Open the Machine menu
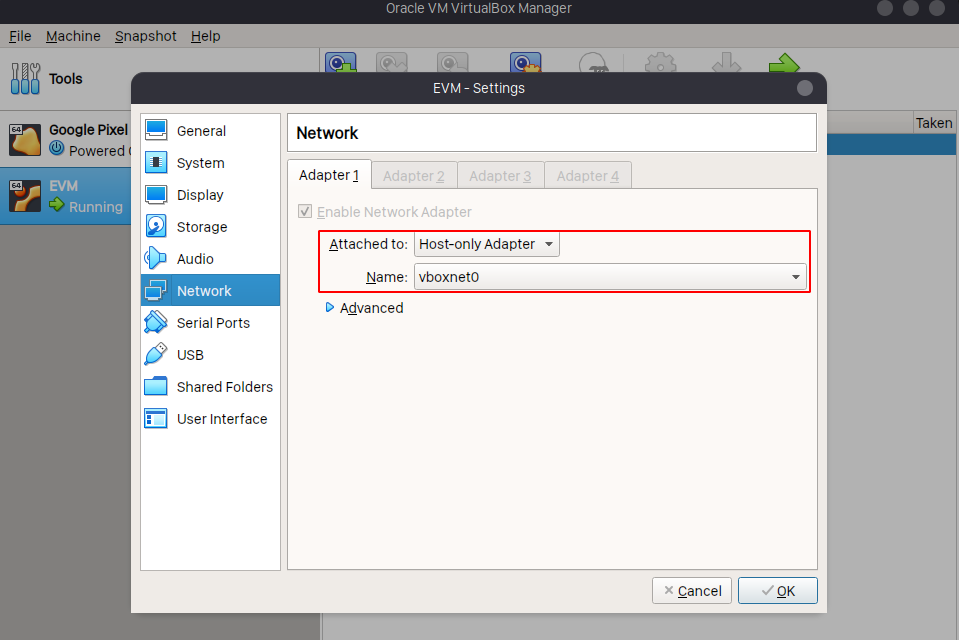This screenshot has width=959, height=640. [73, 36]
